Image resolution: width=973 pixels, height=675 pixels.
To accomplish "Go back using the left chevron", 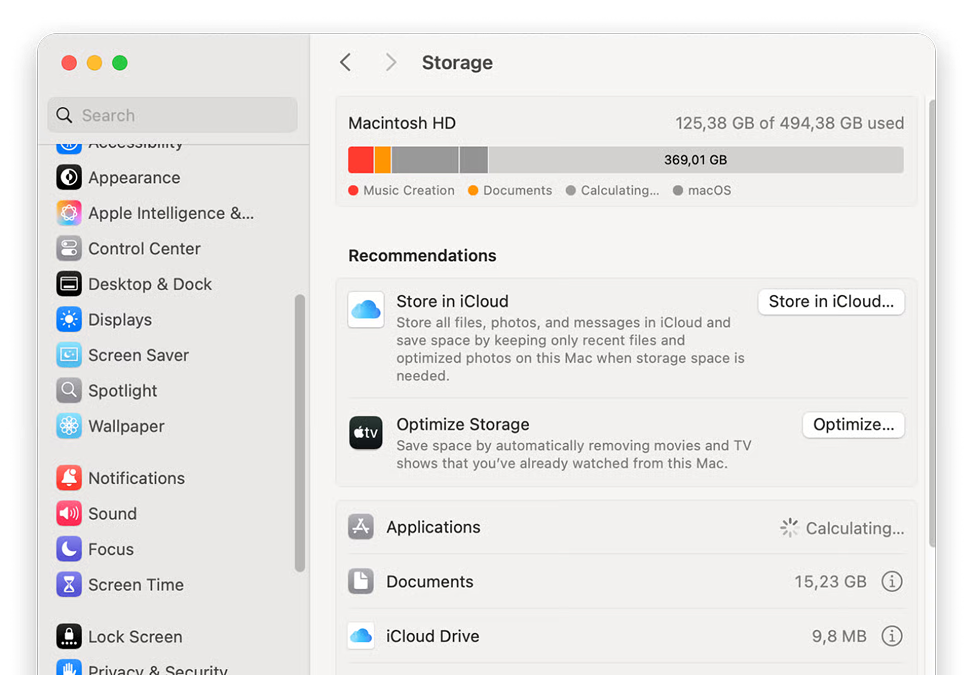I will (346, 63).
